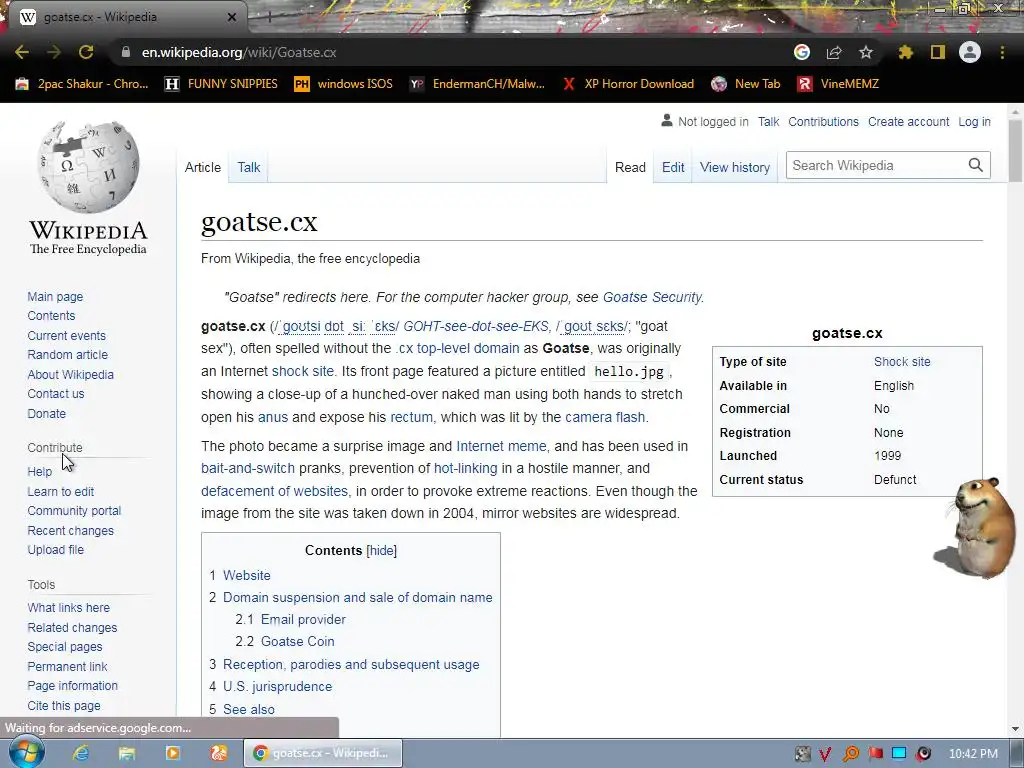Open the Contributions link

[x=823, y=121]
